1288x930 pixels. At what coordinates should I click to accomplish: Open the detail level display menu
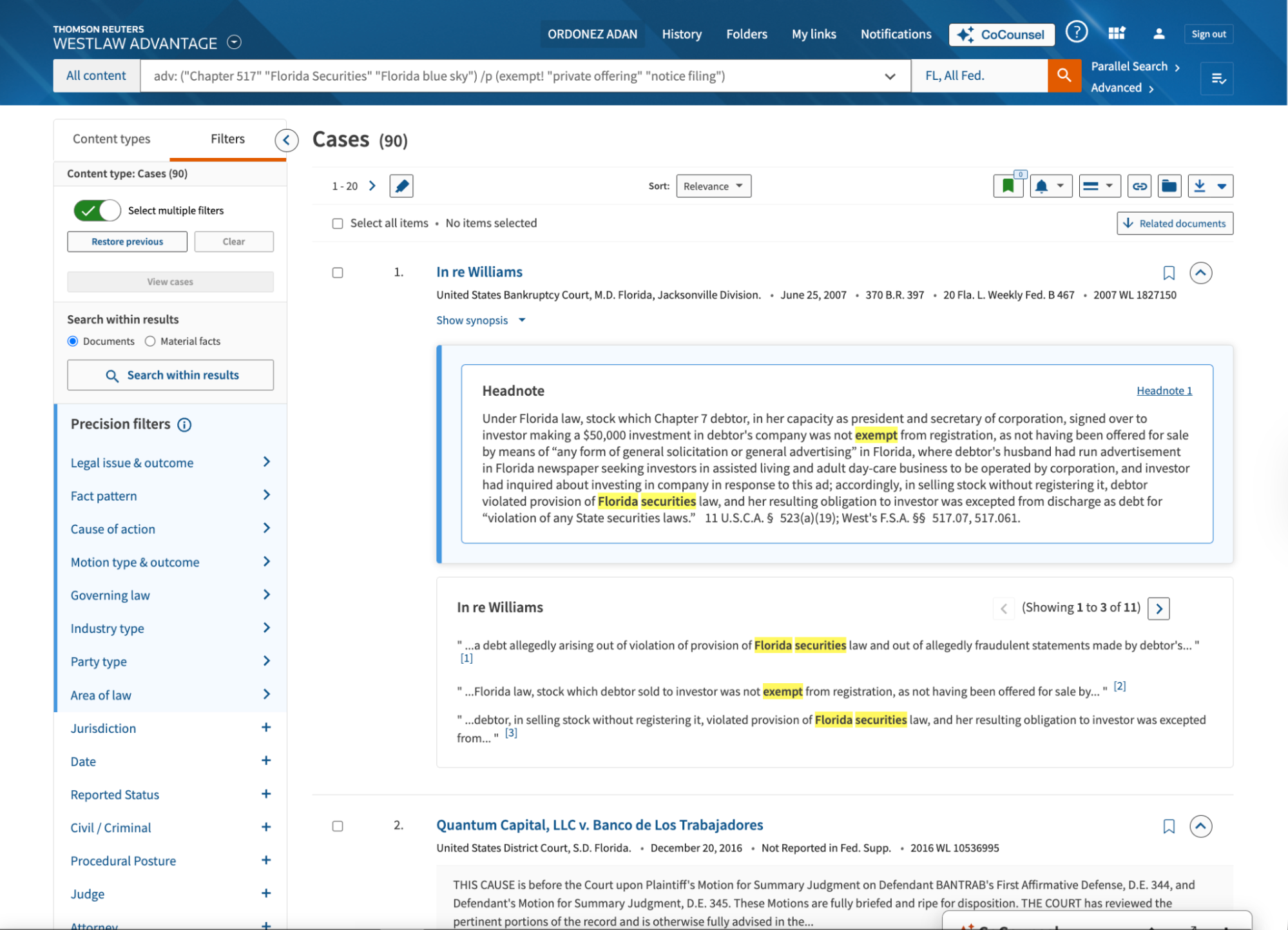(1099, 186)
